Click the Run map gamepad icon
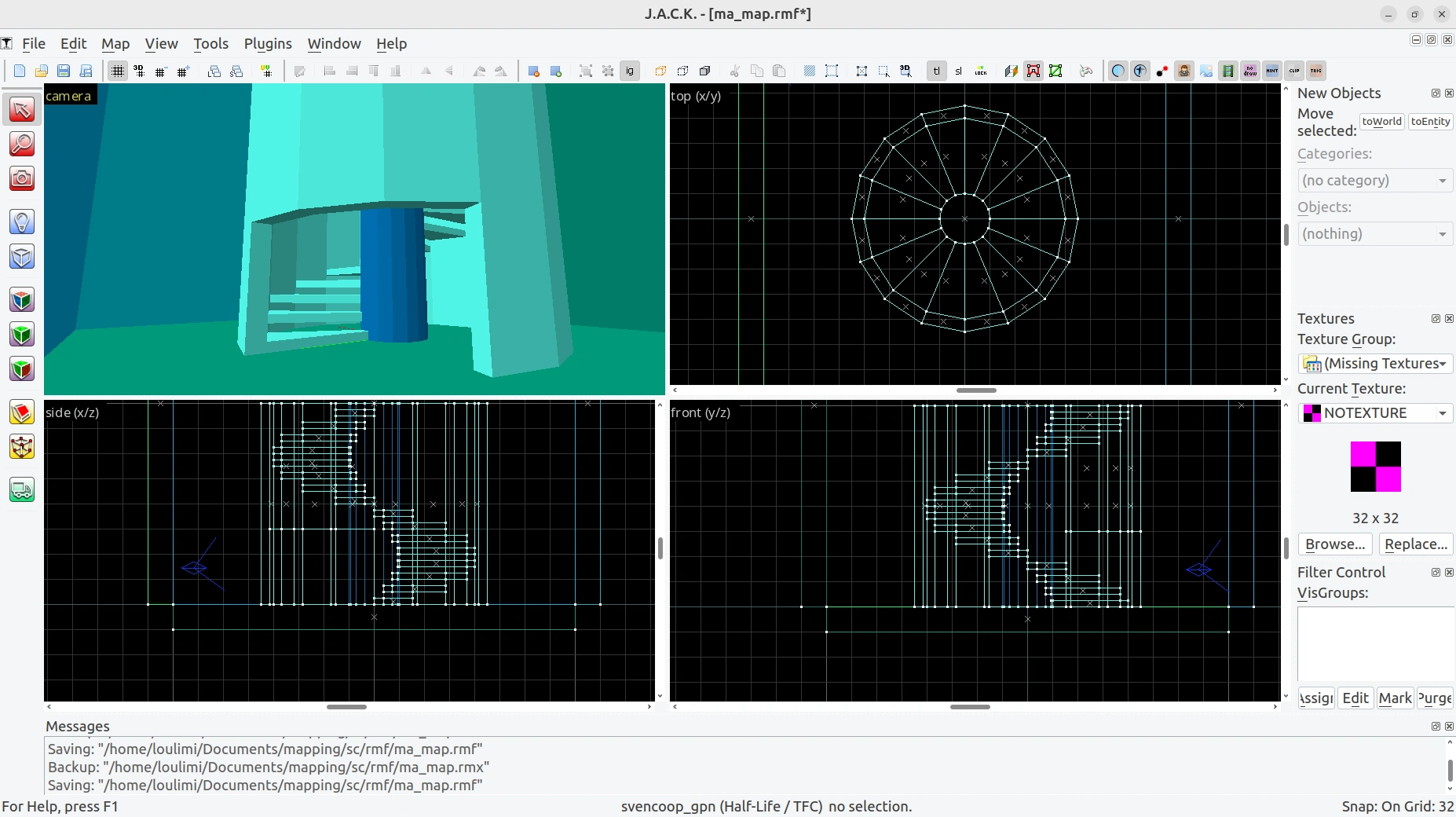This screenshot has width=1456, height=817. tap(1087, 71)
